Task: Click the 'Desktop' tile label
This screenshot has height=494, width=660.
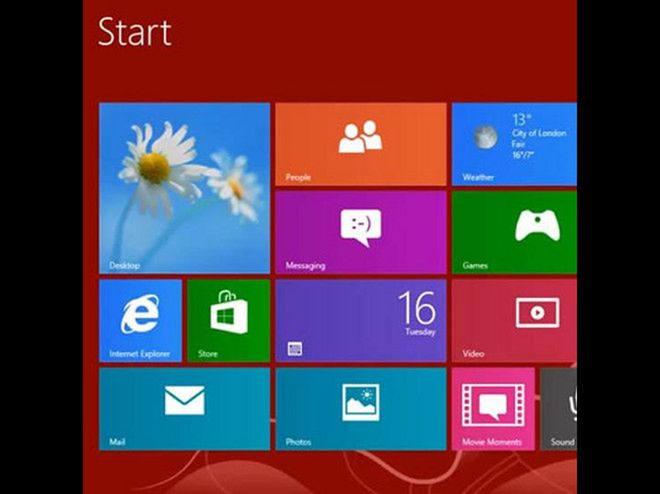Action: pyautogui.click(x=124, y=266)
